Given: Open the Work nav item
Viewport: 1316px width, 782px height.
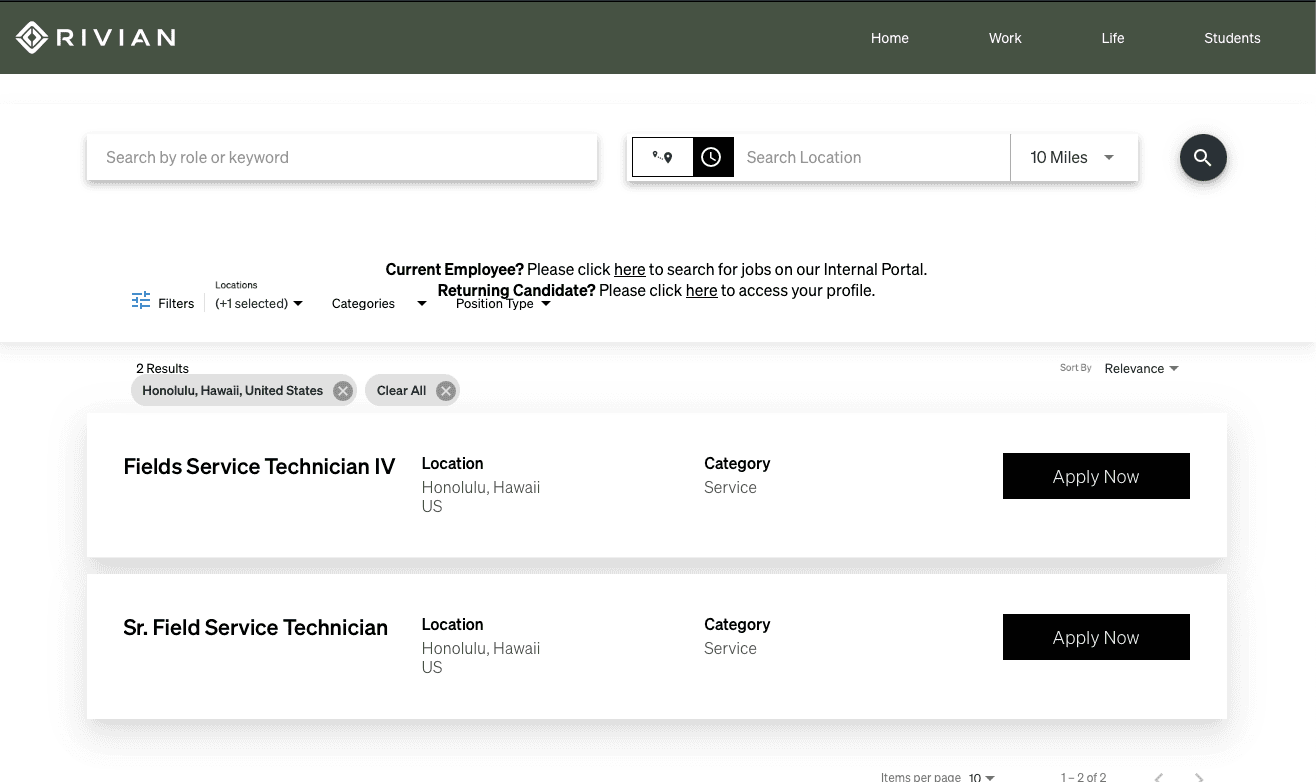Looking at the screenshot, I should [x=1005, y=38].
